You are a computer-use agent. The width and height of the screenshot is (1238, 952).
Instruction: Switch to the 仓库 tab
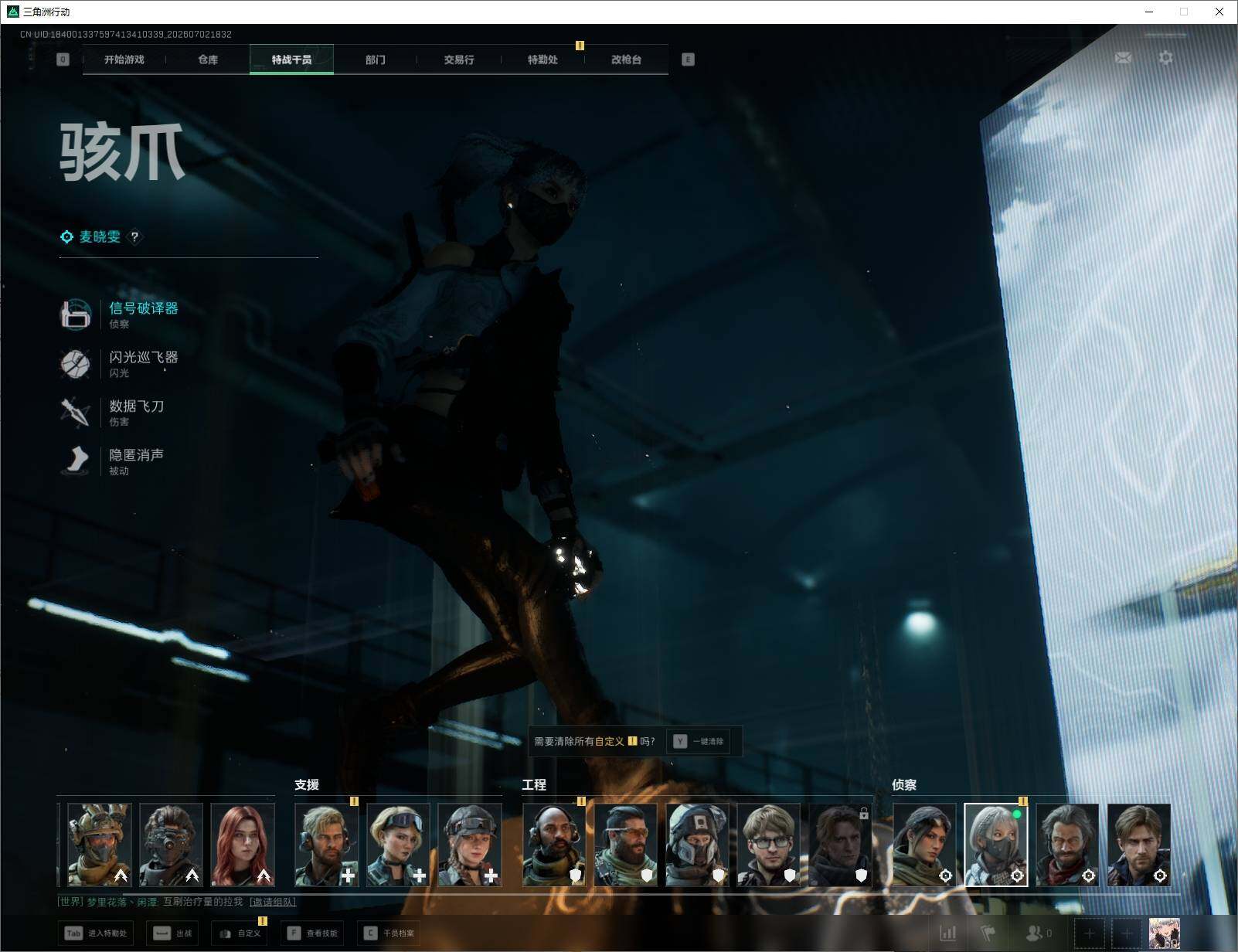pyautogui.click(x=208, y=59)
